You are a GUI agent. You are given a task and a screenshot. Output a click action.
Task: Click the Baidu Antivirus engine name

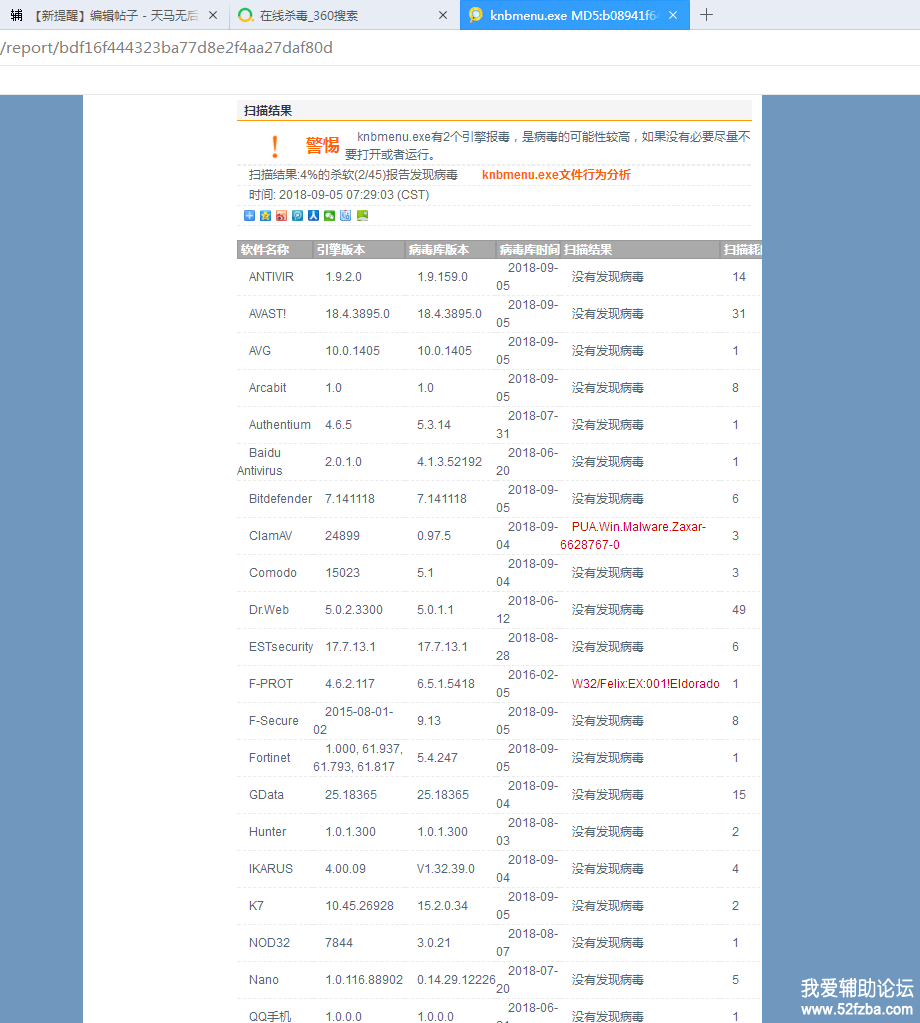point(261,462)
